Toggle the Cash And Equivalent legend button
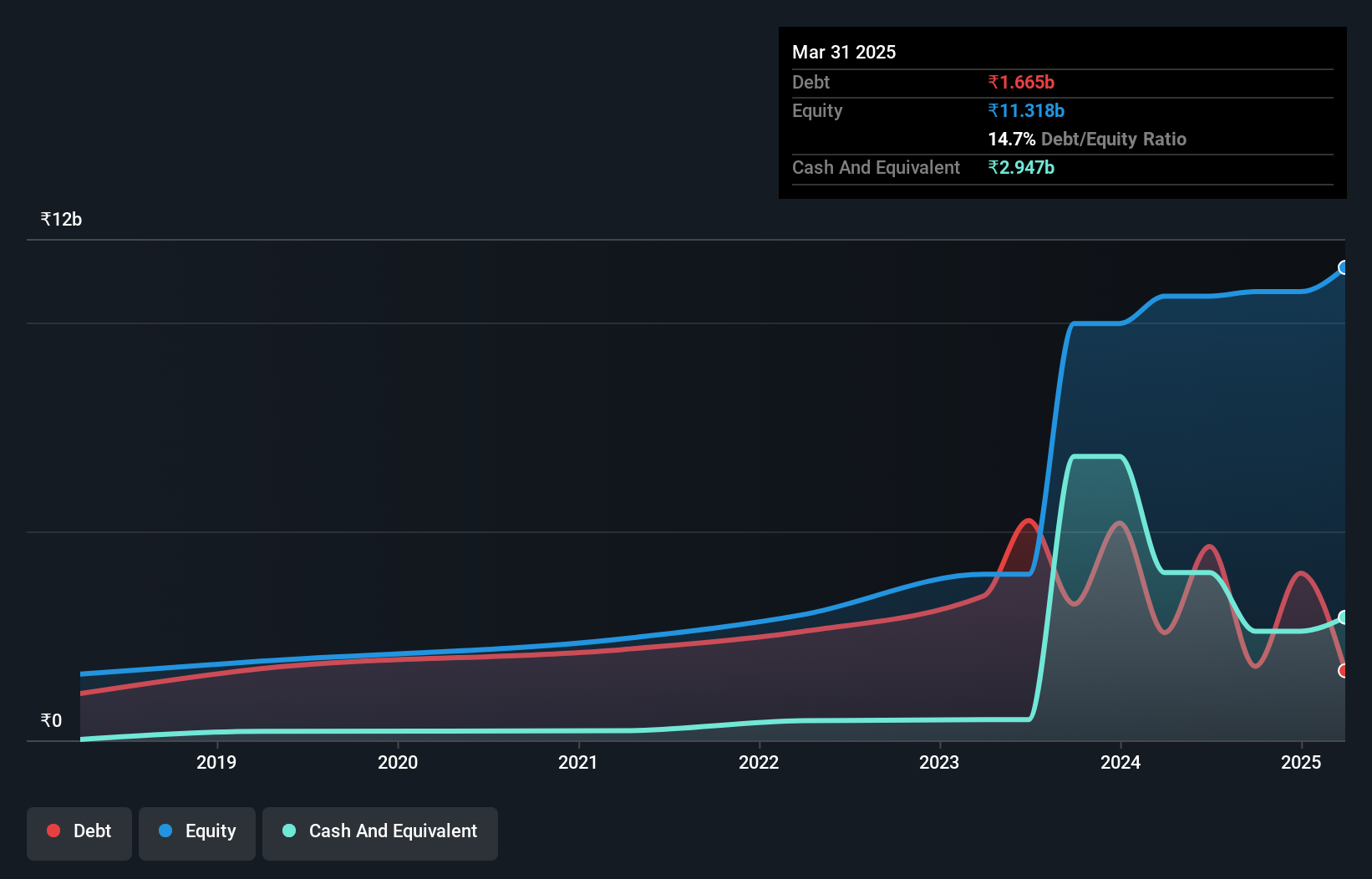Viewport: 1372px width, 879px height. (x=380, y=833)
